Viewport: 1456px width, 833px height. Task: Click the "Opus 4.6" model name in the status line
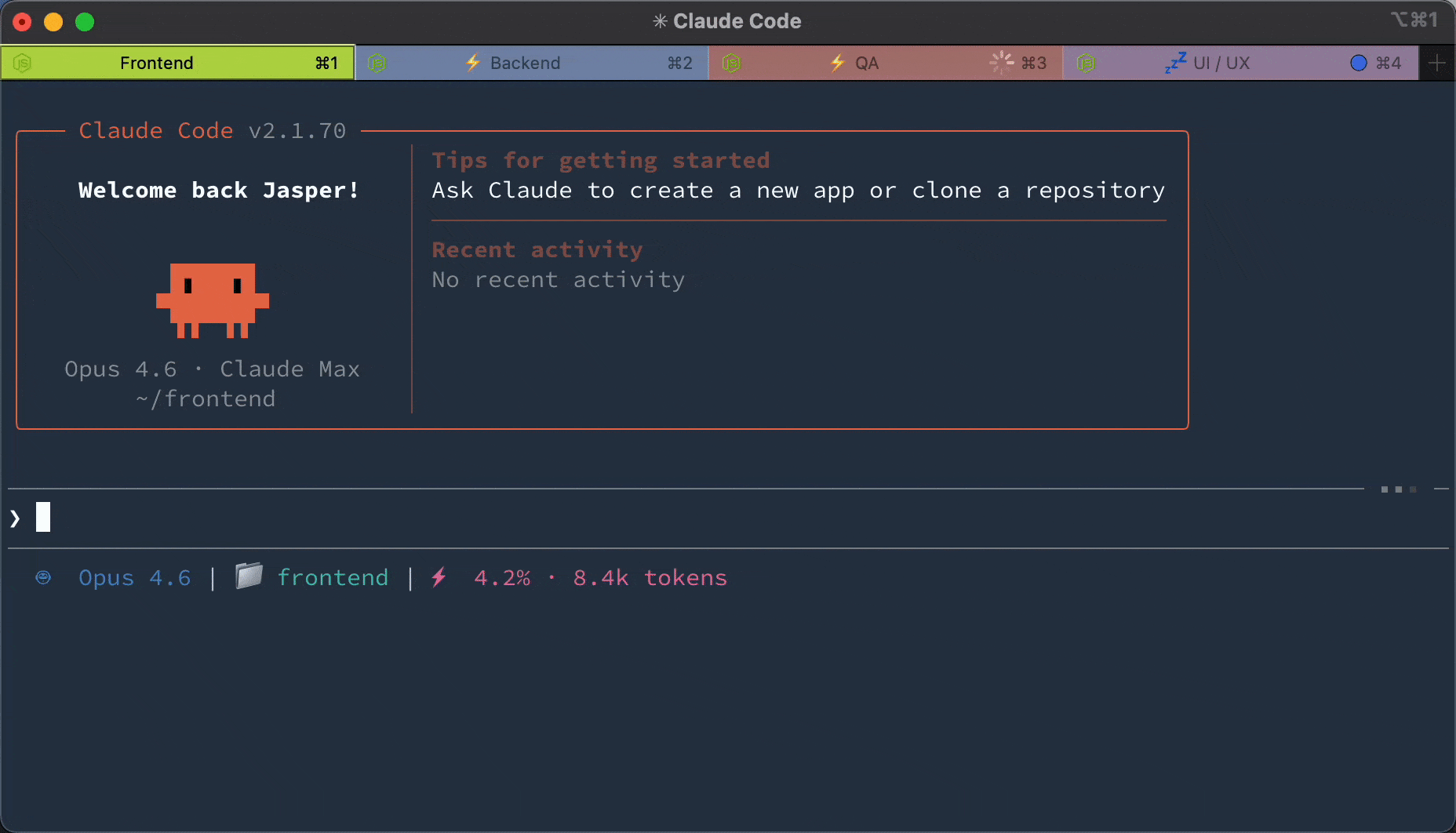pos(135,578)
